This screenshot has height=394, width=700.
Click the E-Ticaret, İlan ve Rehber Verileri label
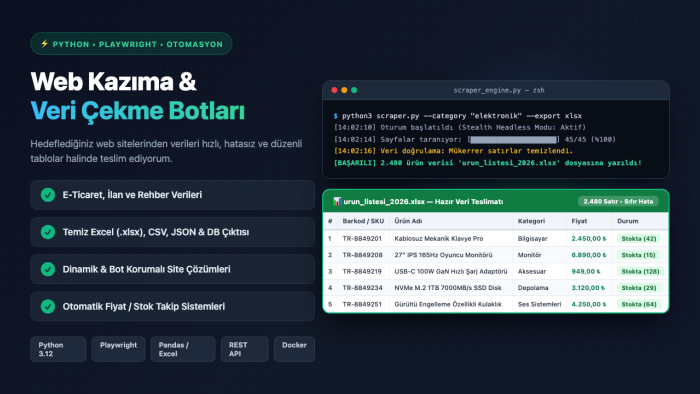click(x=132, y=195)
